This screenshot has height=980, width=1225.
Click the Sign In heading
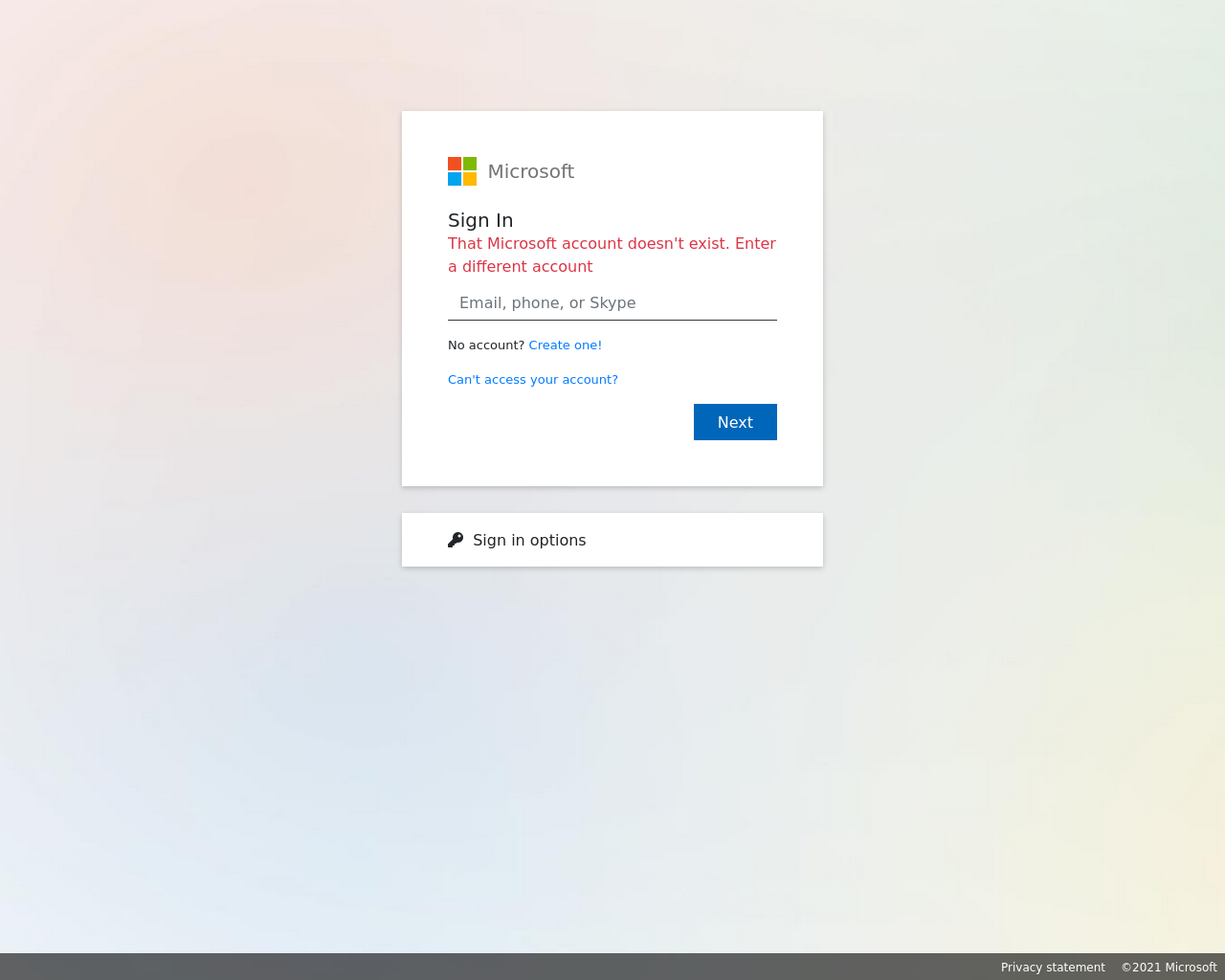click(x=480, y=220)
